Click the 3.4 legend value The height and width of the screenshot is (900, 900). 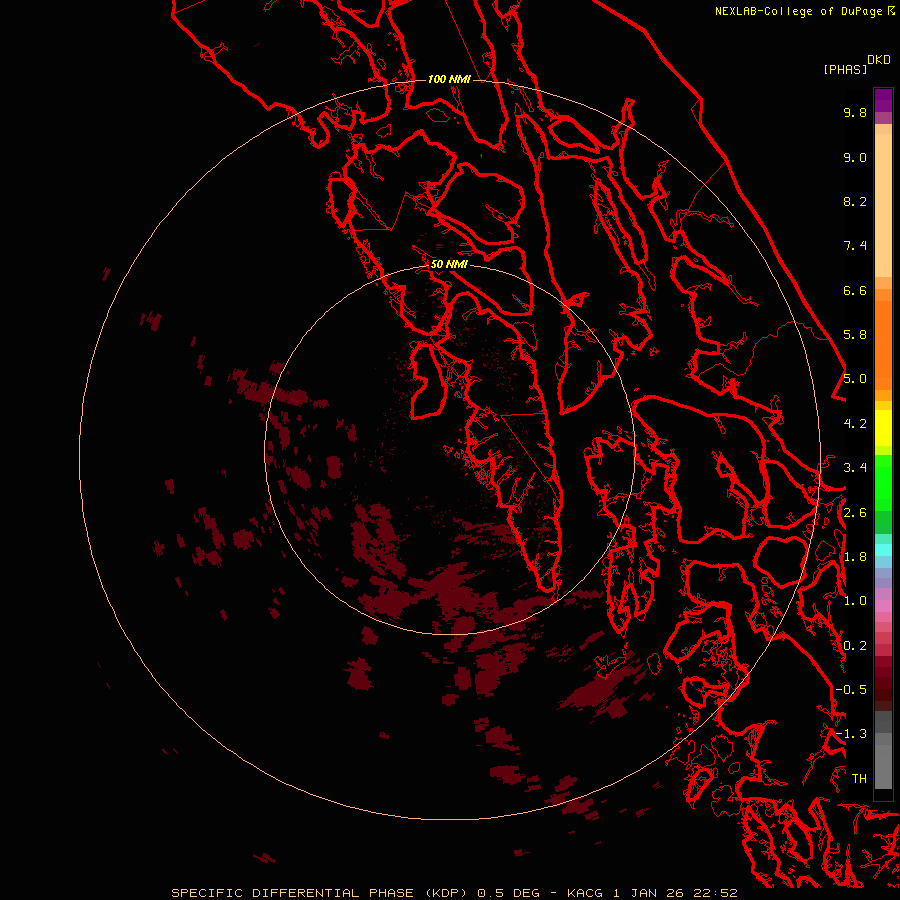pyautogui.click(x=855, y=468)
